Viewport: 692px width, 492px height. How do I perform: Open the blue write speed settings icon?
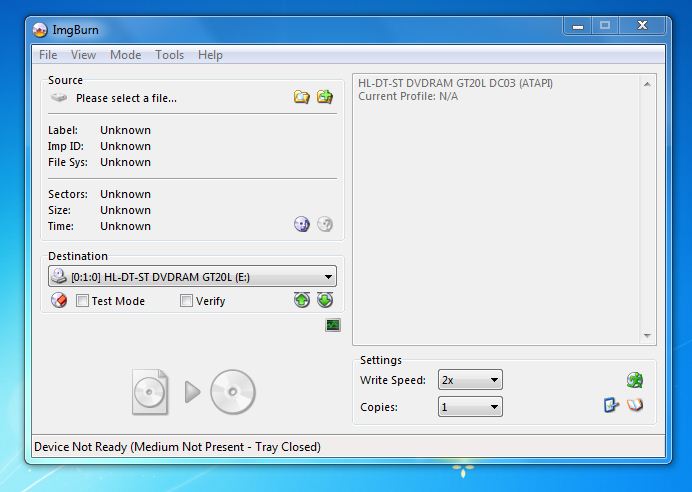(611, 405)
